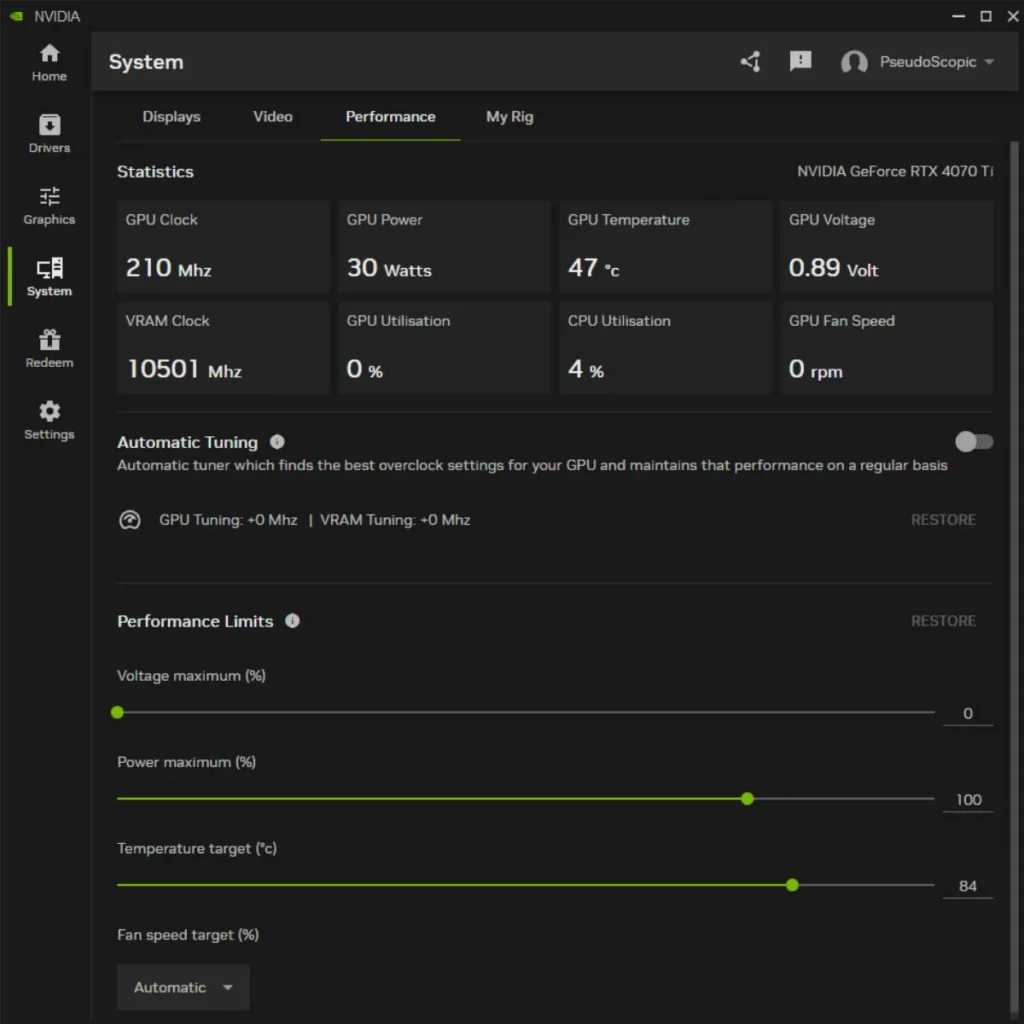Image resolution: width=1024 pixels, height=1024 pixels.
Task: Click RESTORE for Performance Limits
Action: [943, 620]
